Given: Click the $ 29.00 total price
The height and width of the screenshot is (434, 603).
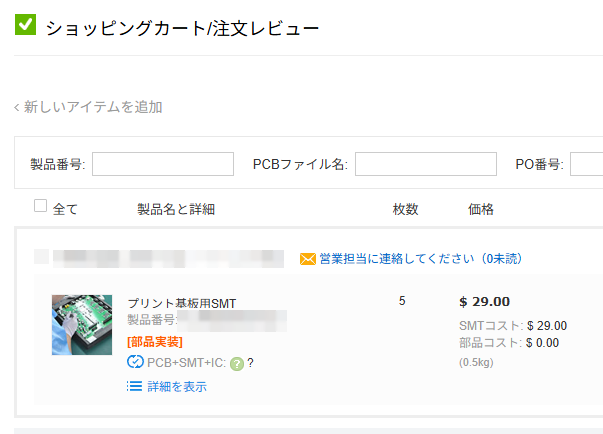Looking at the screenshot, I should pyautogui.click(x=484, y=302).
